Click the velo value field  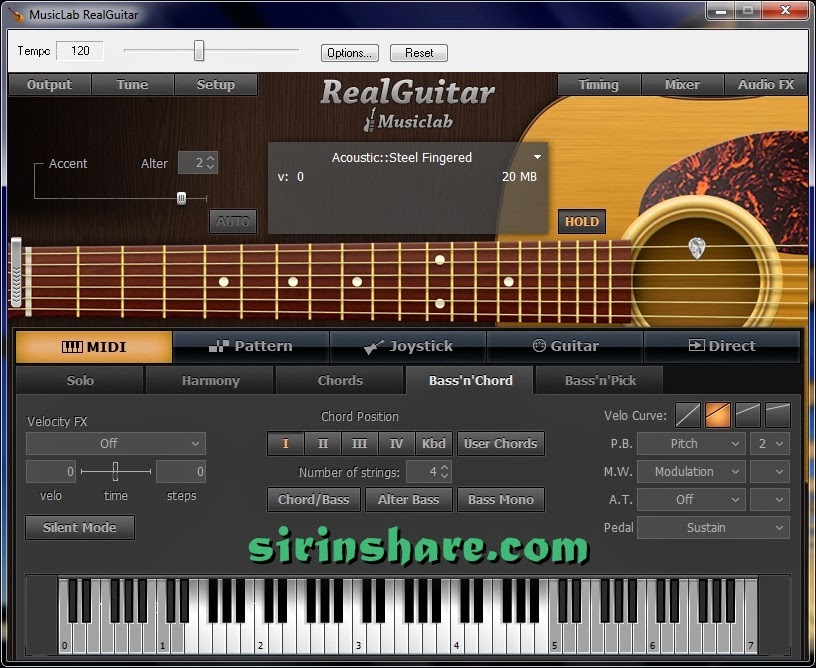[x=51, y=472]
